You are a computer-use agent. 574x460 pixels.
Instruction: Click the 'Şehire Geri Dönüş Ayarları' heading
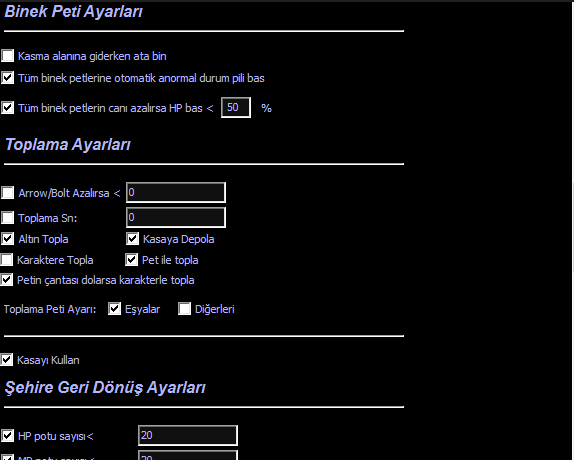(x=105, y=388)
